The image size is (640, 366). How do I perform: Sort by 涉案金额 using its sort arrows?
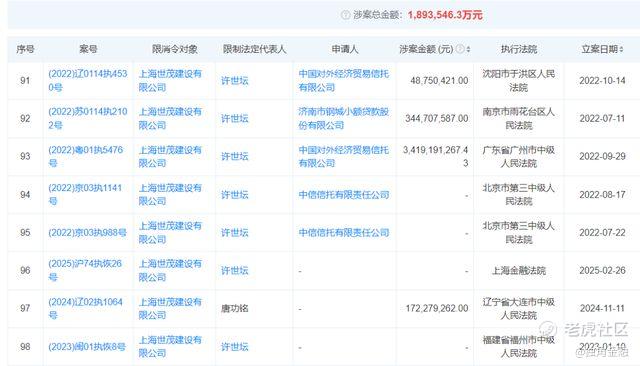pyautogui.click(x=468, y=49)
